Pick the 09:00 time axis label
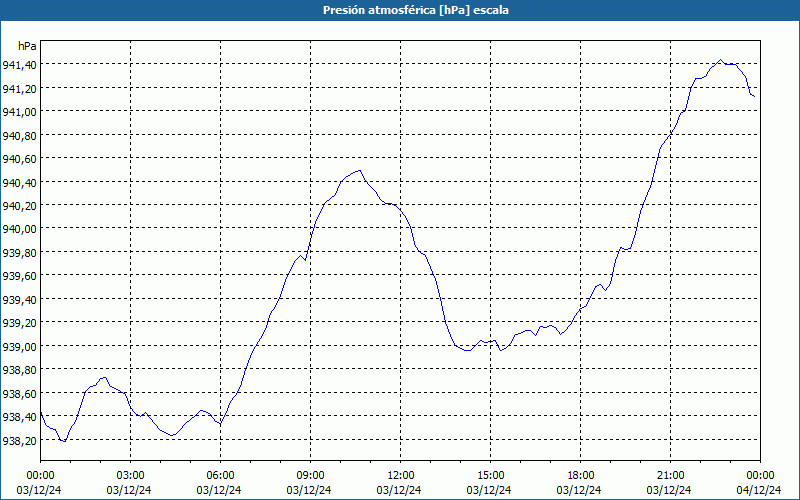 [x=310, y=476]
